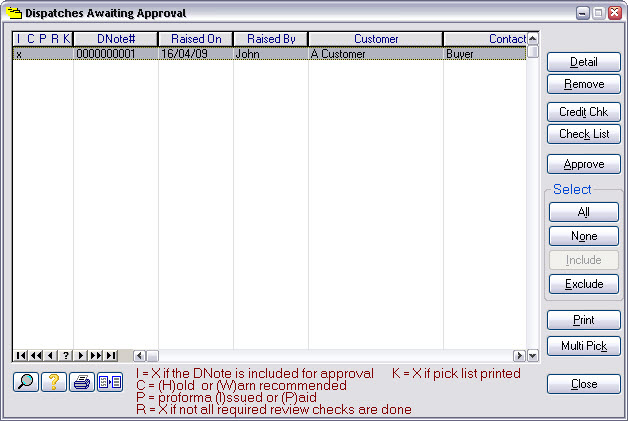Sort by Customer column header
This screenshot has height=421, width=628.
point(375,39)
